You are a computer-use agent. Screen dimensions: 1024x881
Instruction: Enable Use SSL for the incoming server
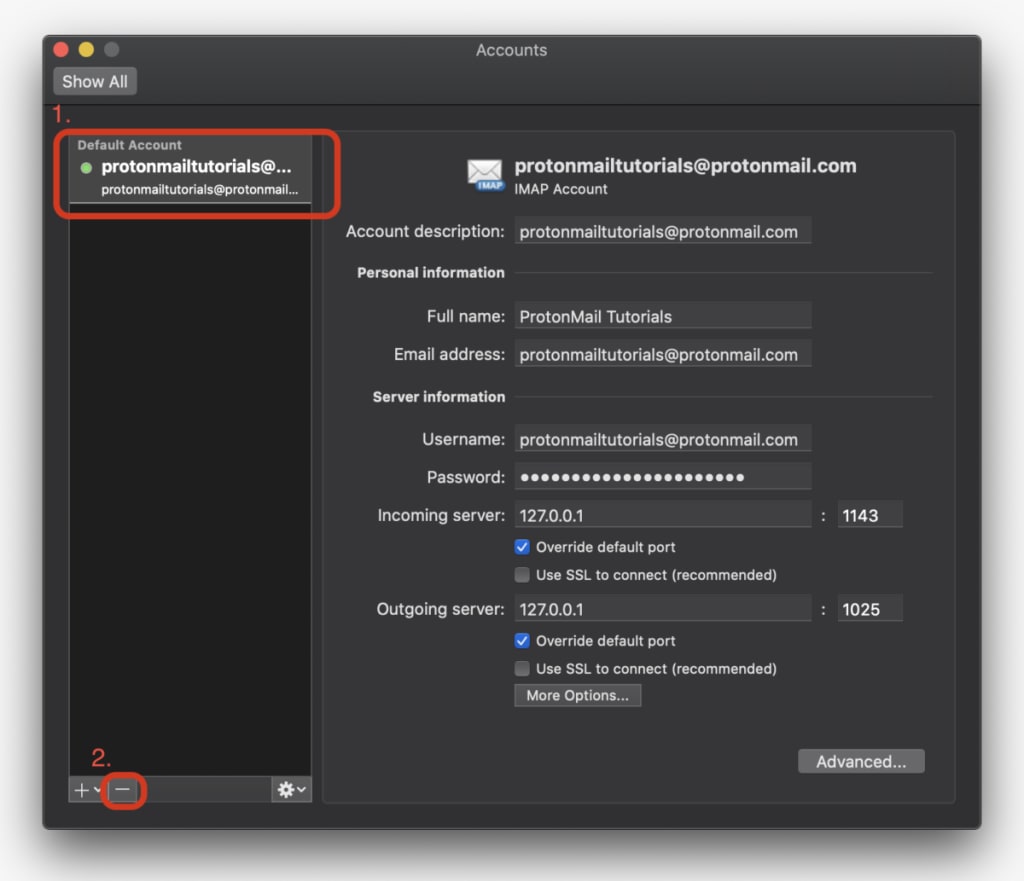coord(522,575)
